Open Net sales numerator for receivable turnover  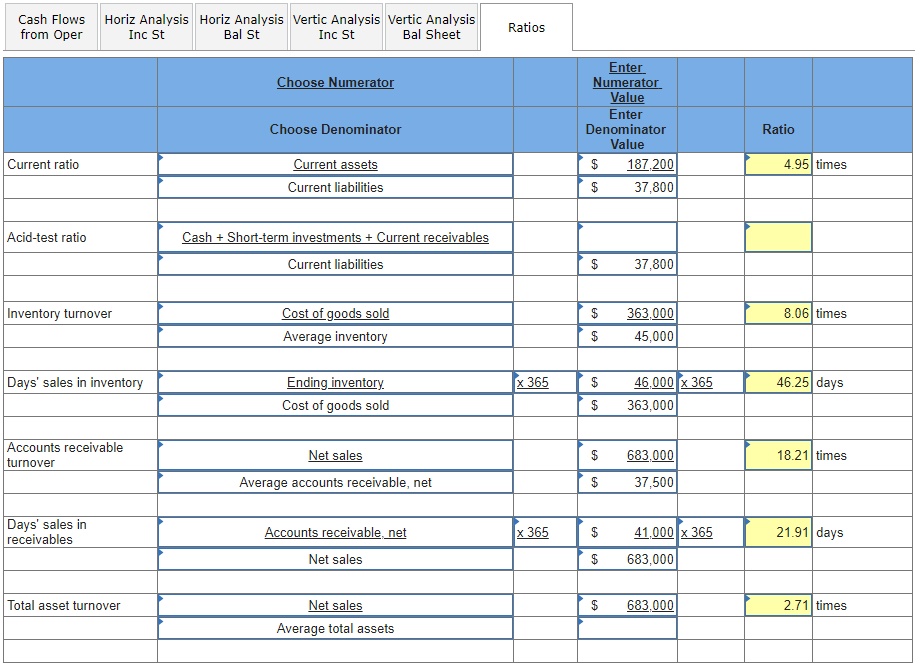pyautogui.click(x=336, y=455)
